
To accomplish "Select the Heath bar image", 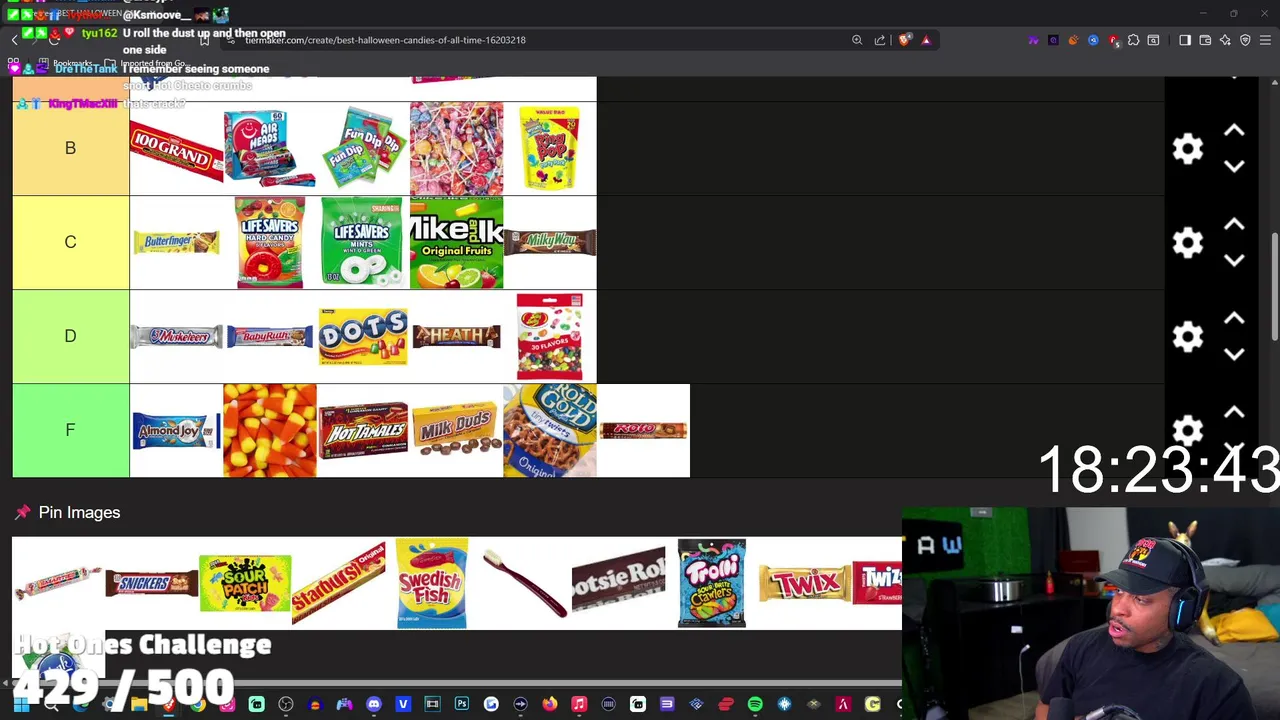I will tap(456, 337).
